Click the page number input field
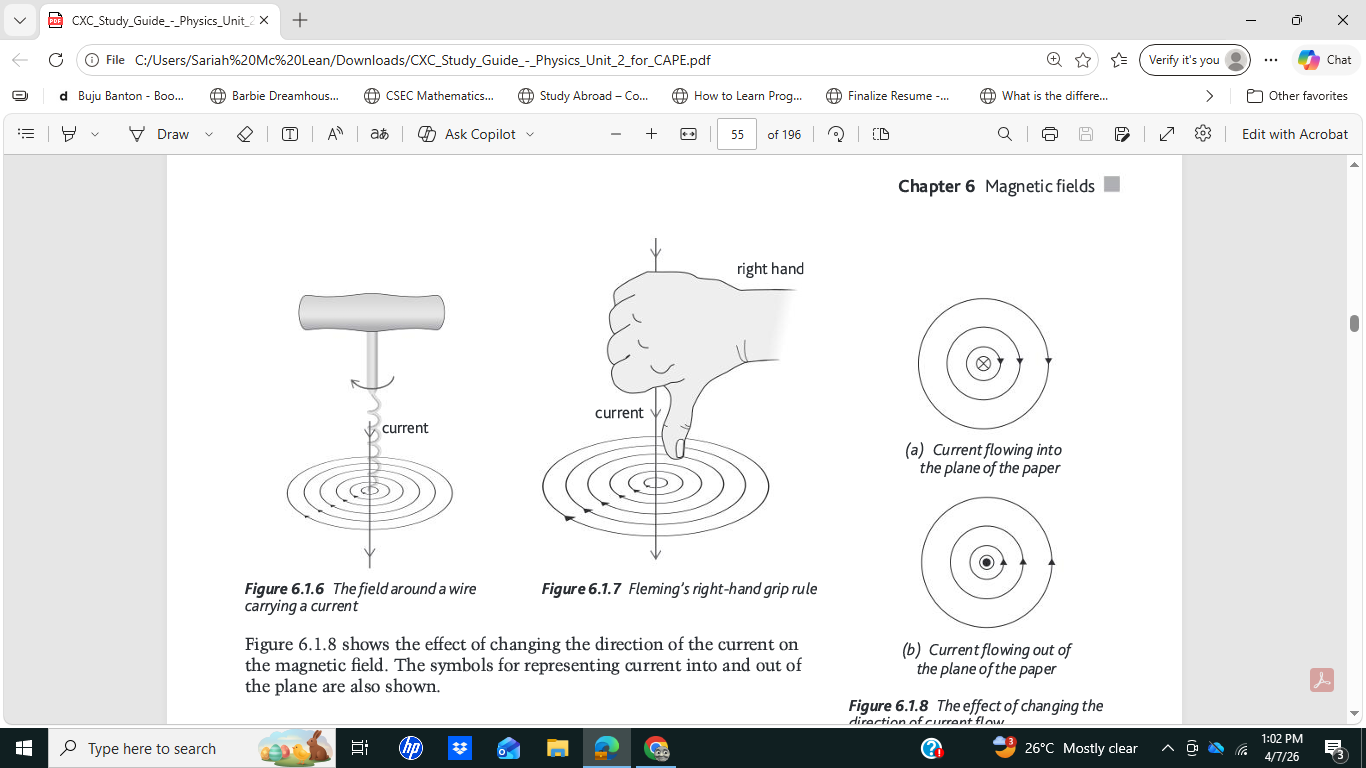The width and height of the screenshot is (1366, 768). [737, 134]
